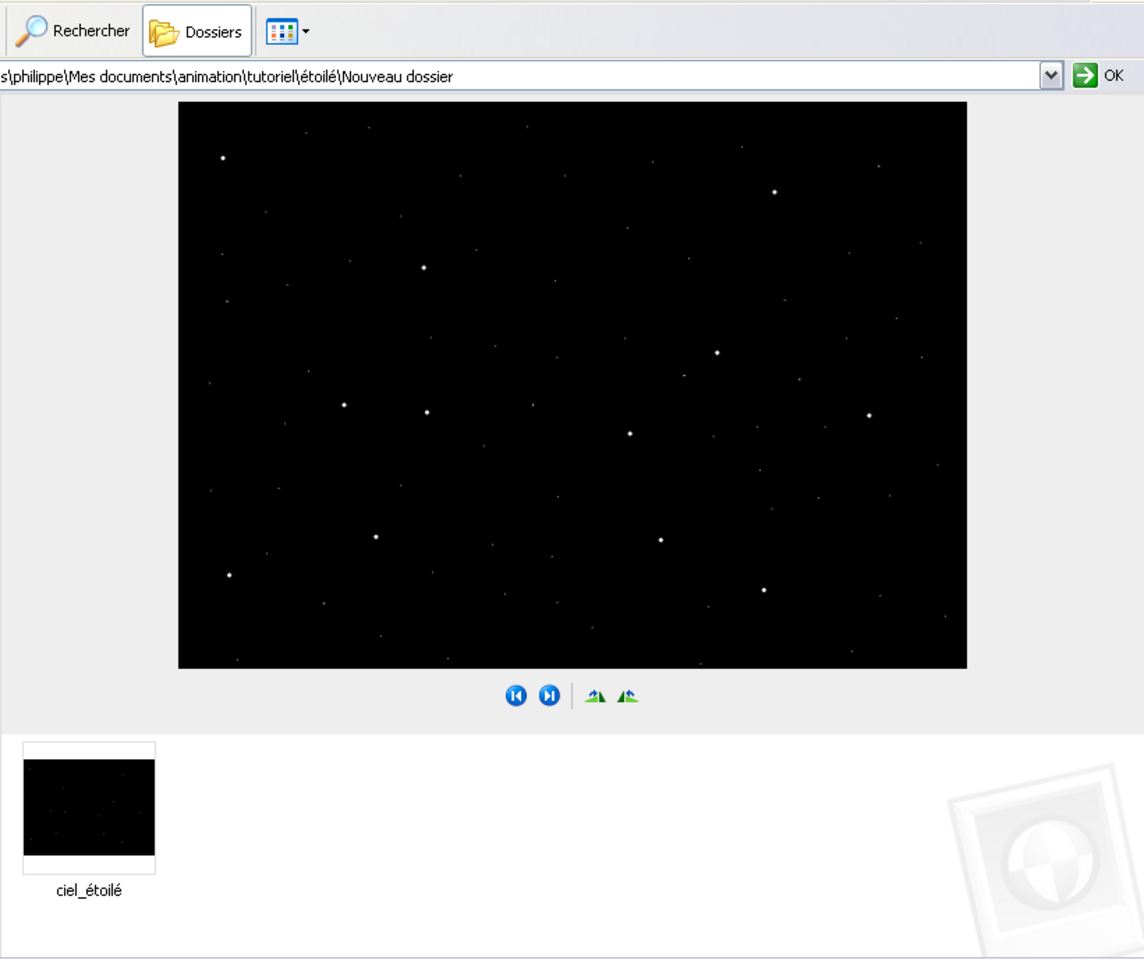The width and height of the screenshot is (1144, 960).
Task: Open the view mode dropdown
Action: click(288, 31)
